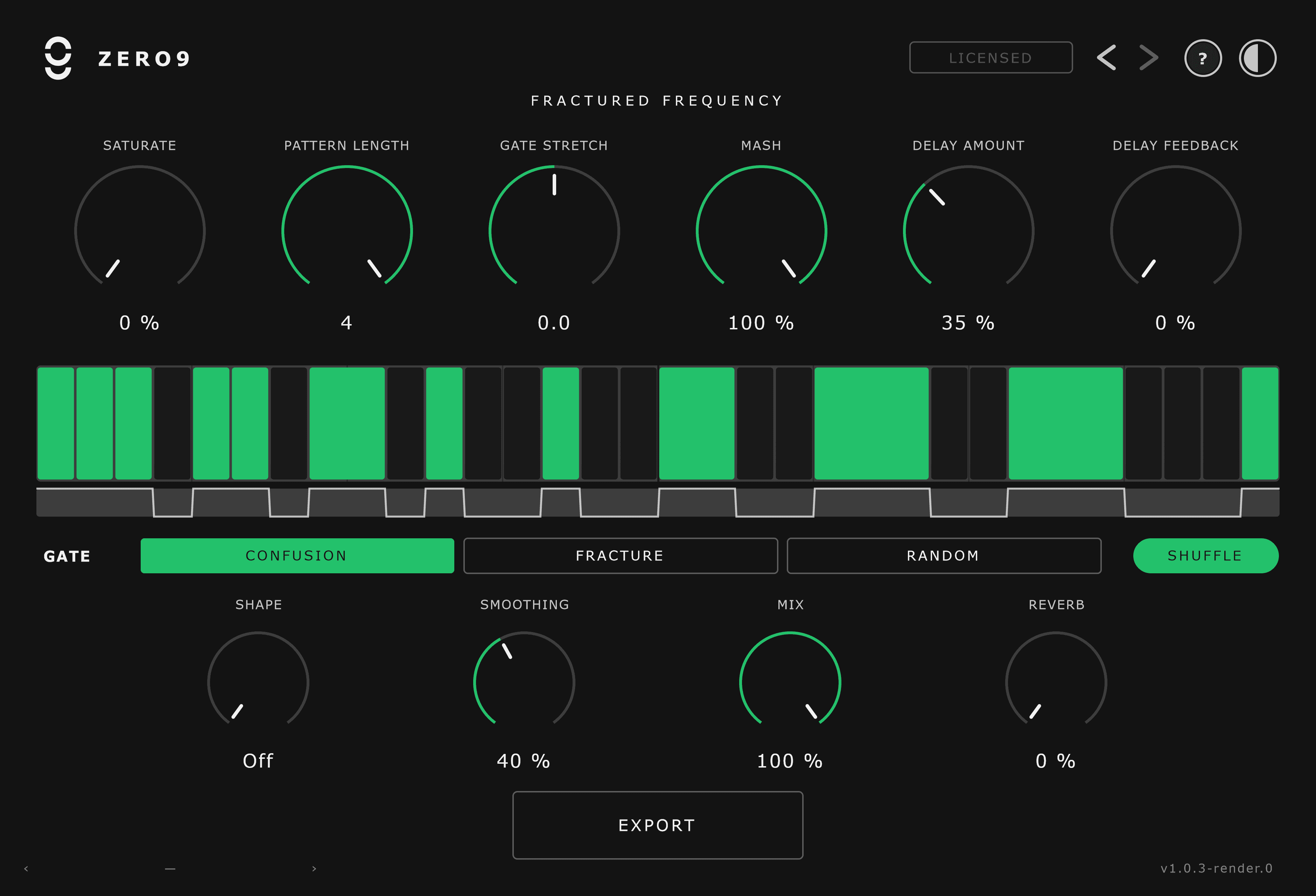Screen dimensions: 1316x896
Task: Click the "v1.0.3-render.0" version text
Action: (1216, 868)
